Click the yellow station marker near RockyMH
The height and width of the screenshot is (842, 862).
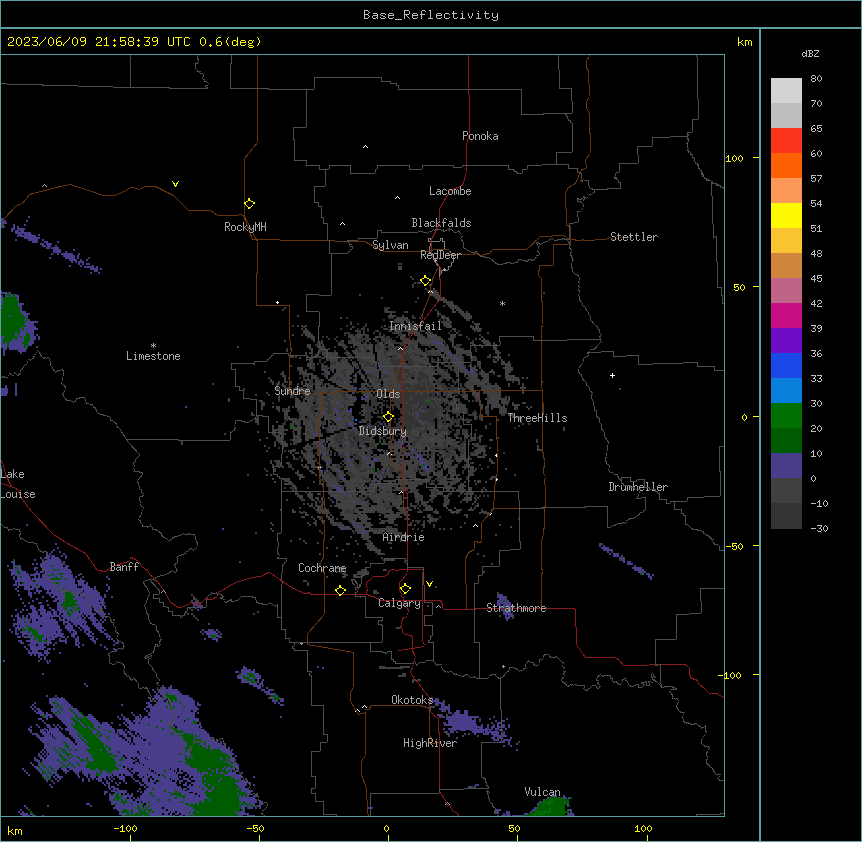pyautogui.click(x=249, y=204)
